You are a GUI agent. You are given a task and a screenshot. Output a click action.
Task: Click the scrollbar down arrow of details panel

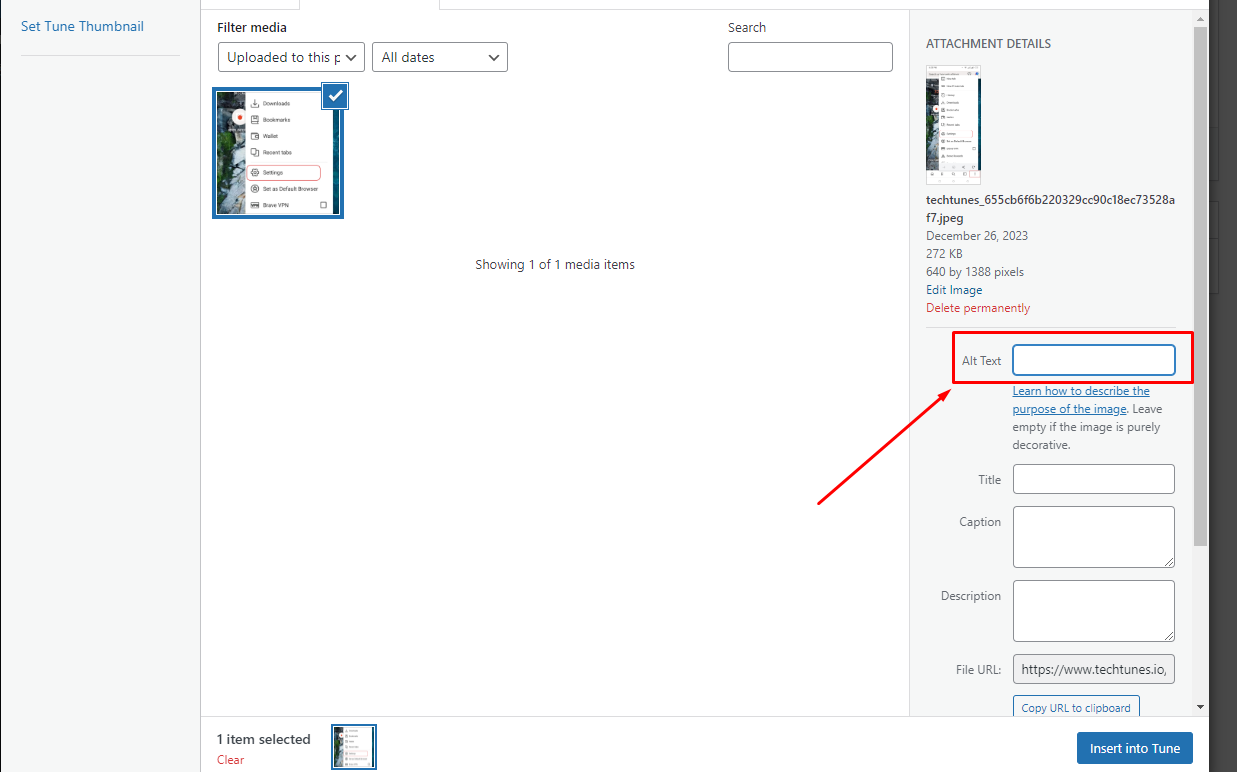(x=1200, y=707)
